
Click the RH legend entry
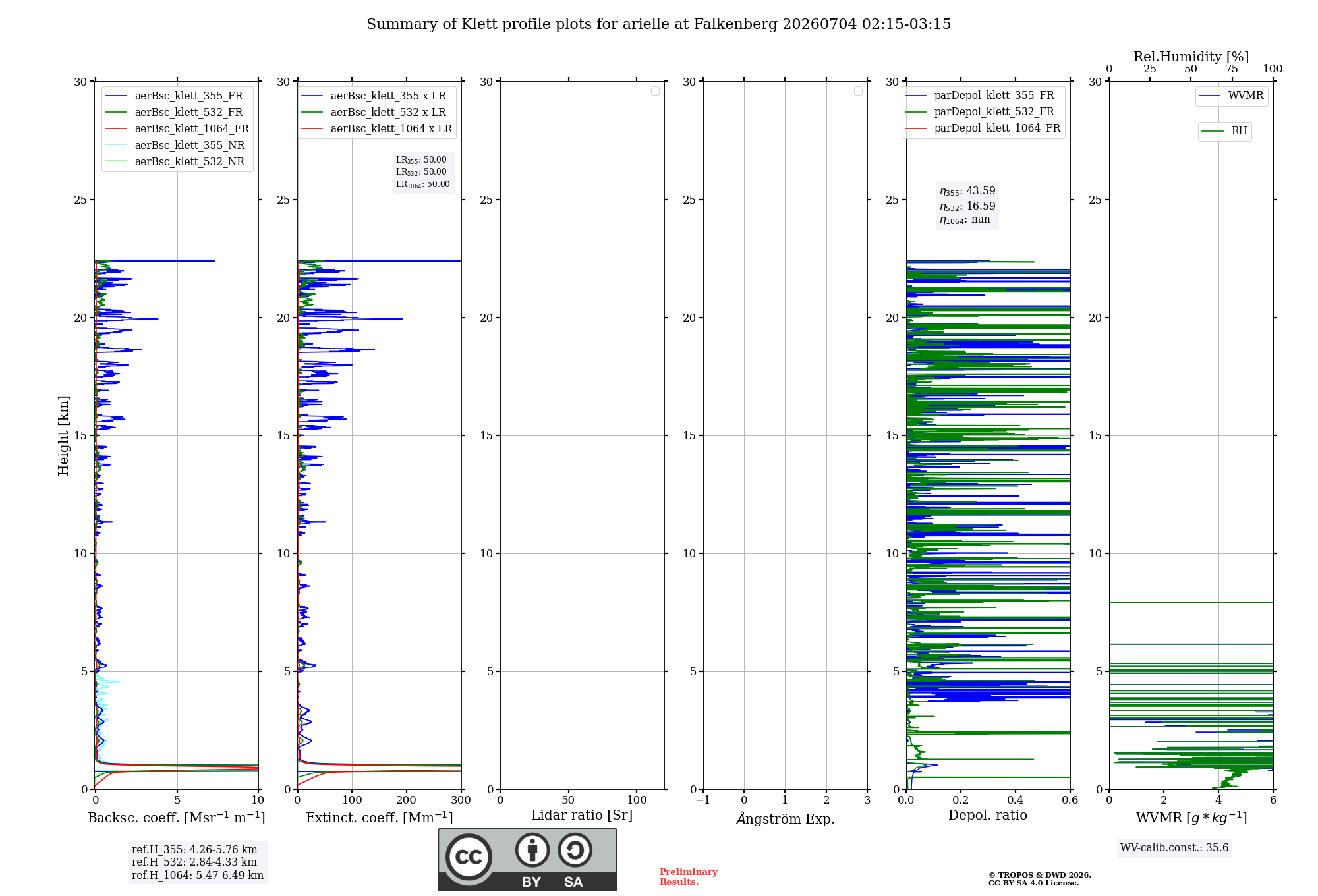[1224, 131]
